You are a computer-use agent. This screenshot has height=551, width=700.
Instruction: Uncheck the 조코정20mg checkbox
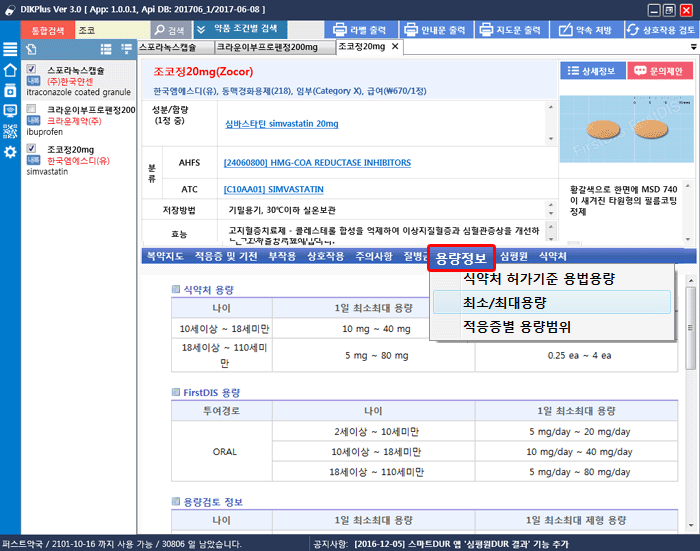coord(33,149)
